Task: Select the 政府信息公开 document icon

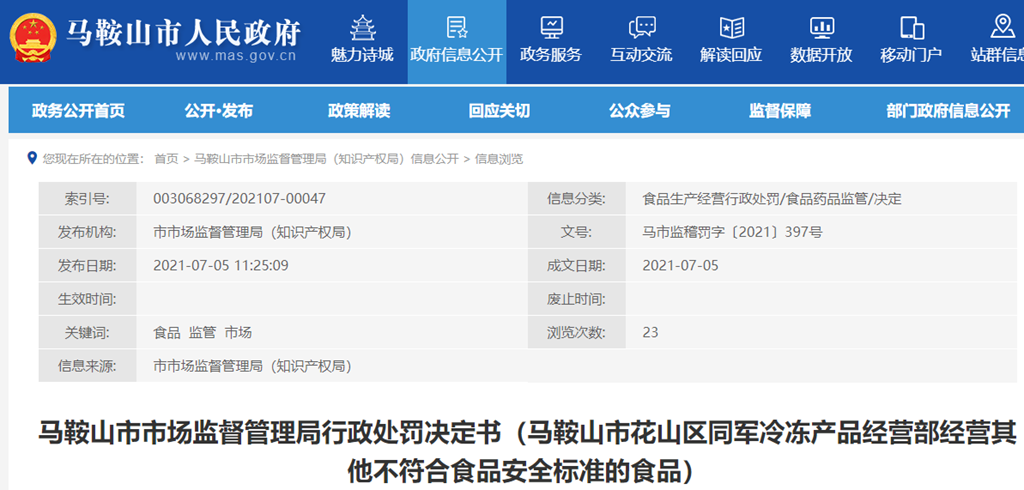Action: click(456, 27)
